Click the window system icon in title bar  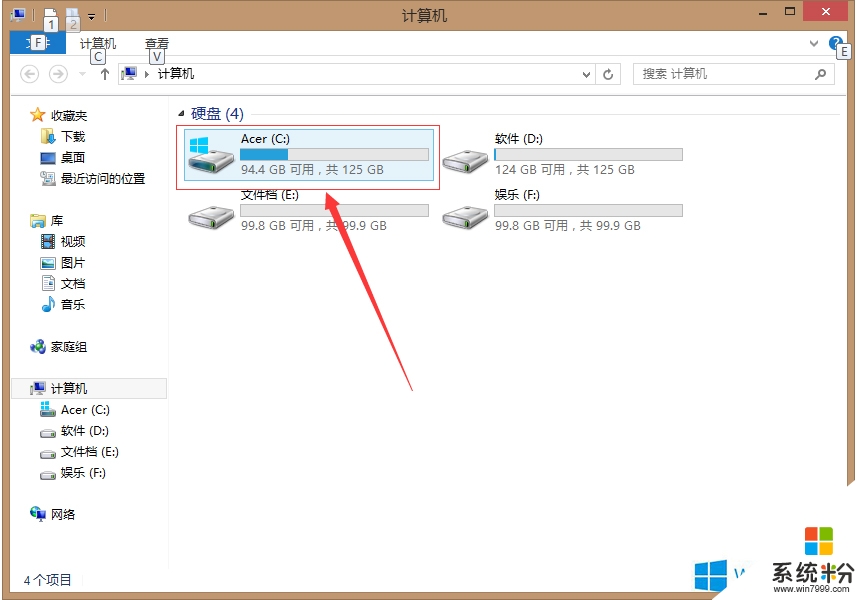pyautogui.click(x=17, y=15)
